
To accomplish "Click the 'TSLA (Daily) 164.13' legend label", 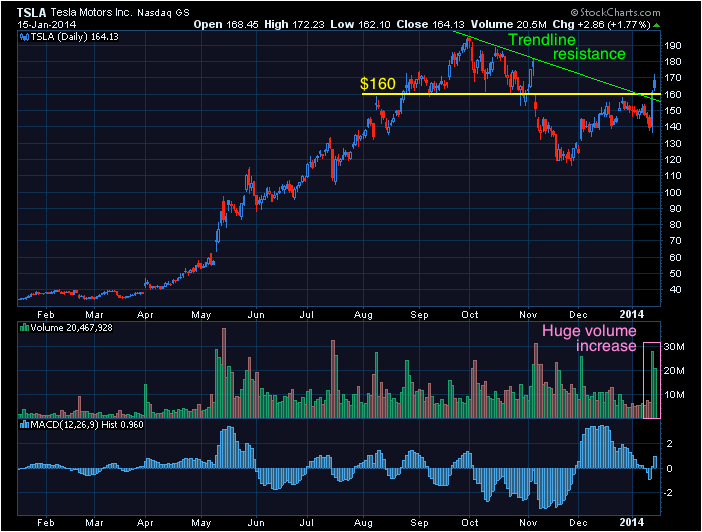I will pyautogui.click(x=74, y=37).
